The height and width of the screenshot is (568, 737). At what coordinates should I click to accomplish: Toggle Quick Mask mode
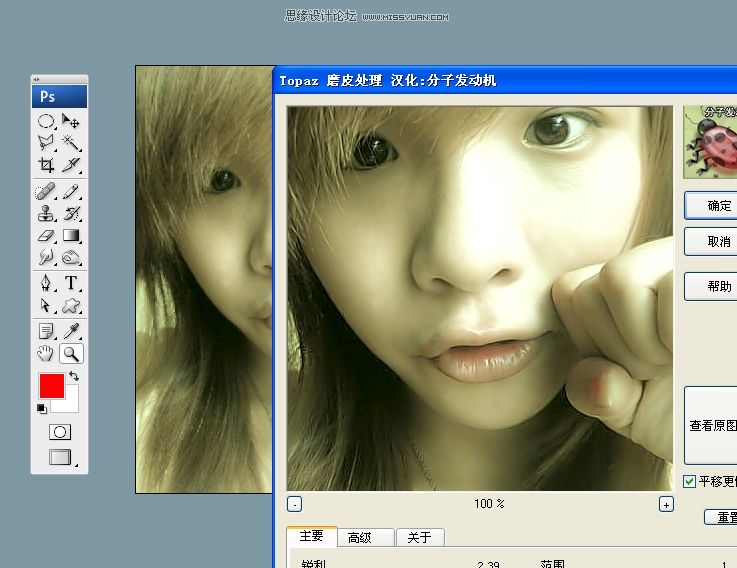click(60, 432)
